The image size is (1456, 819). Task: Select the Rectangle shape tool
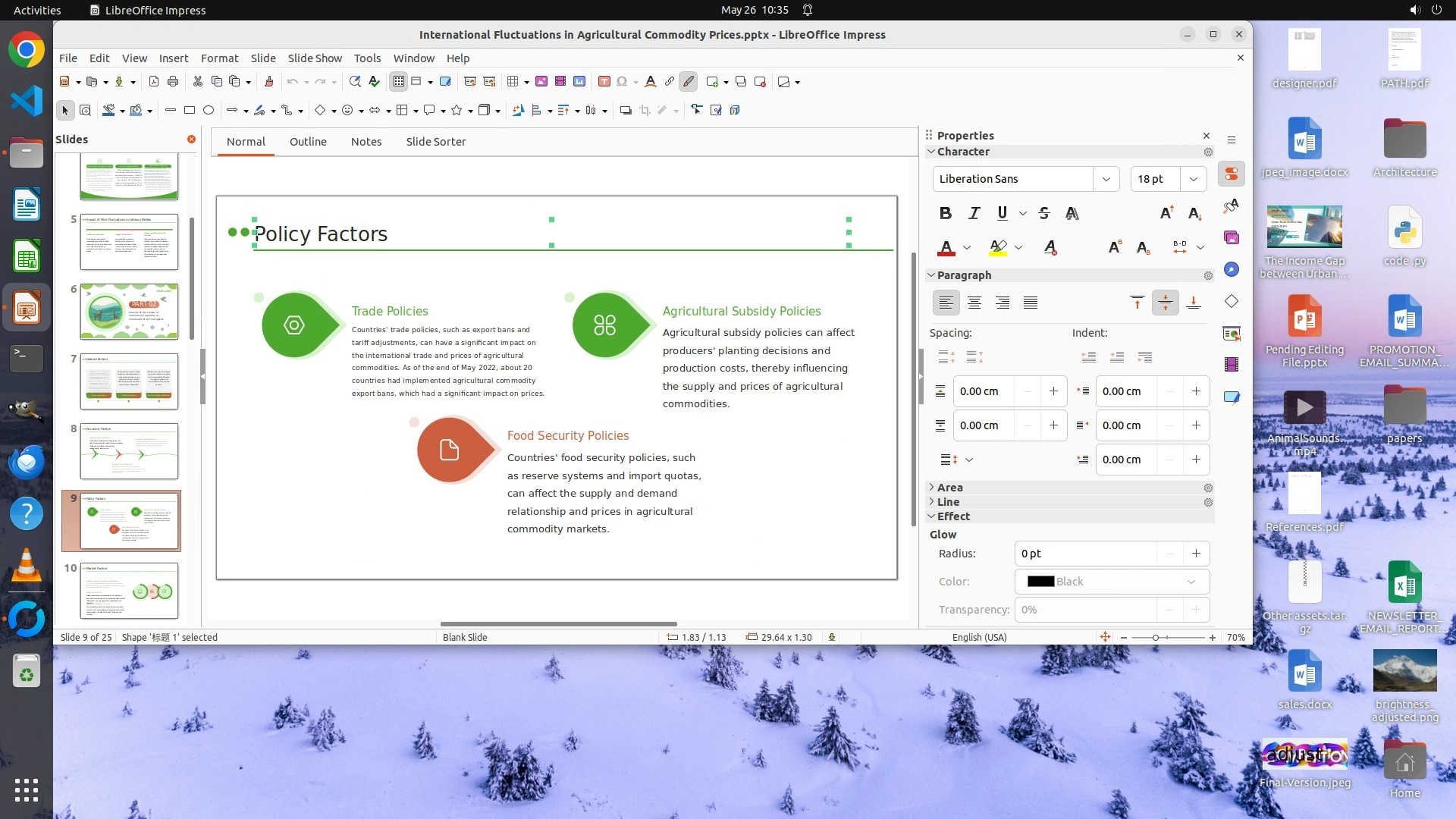point(190,111)
